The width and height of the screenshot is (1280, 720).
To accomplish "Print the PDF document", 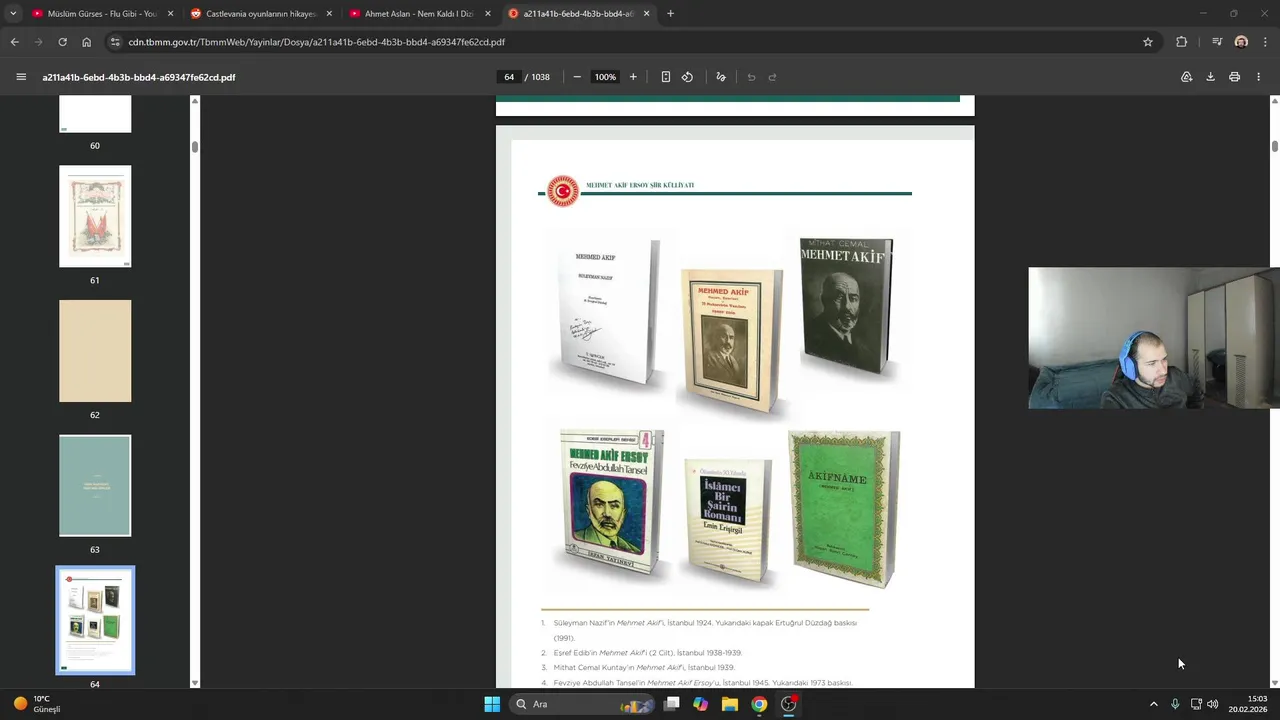I will tap(1234, 77).
